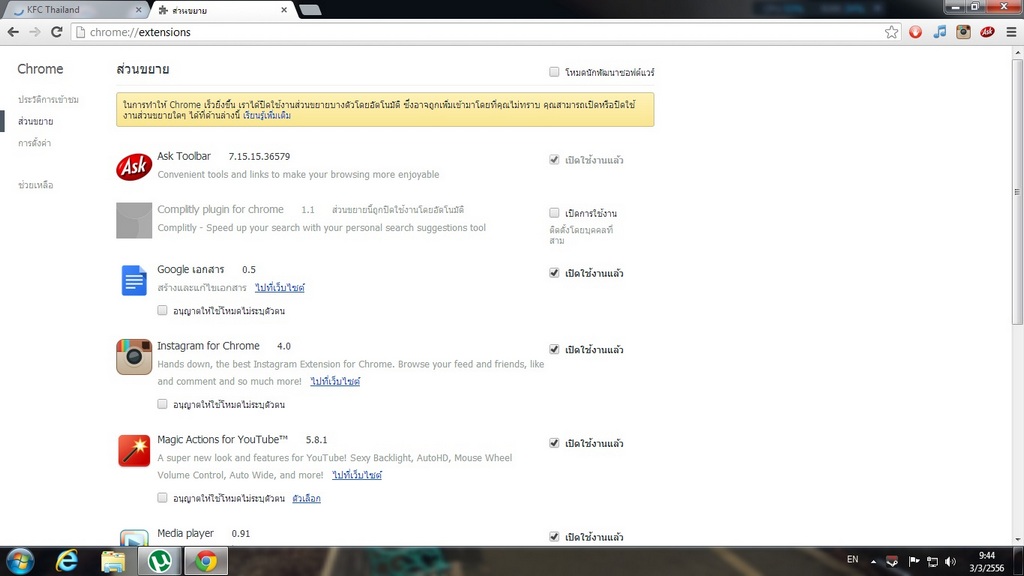The width and height of the screenshot is (1024, 576).
Task: Click the Media player extension name
Action: [185, 534]
